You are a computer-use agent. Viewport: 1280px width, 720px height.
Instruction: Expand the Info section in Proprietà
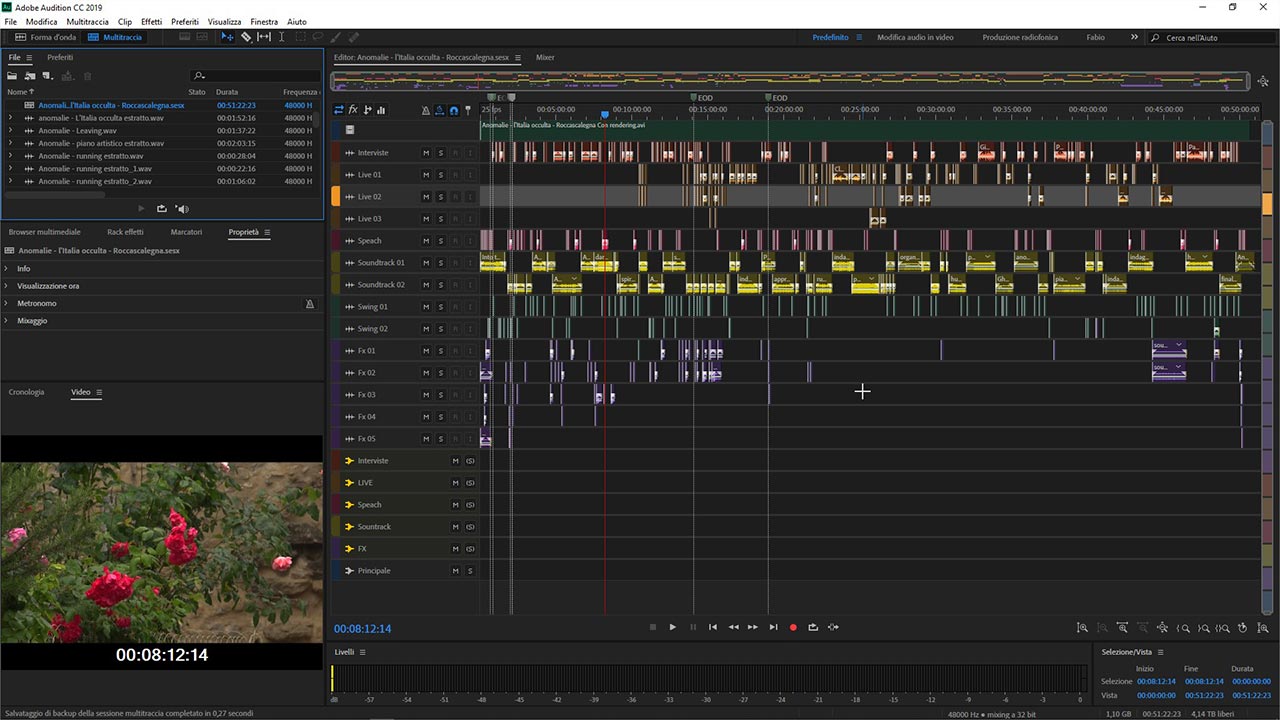pyautogui.click(x=7, y=269)
